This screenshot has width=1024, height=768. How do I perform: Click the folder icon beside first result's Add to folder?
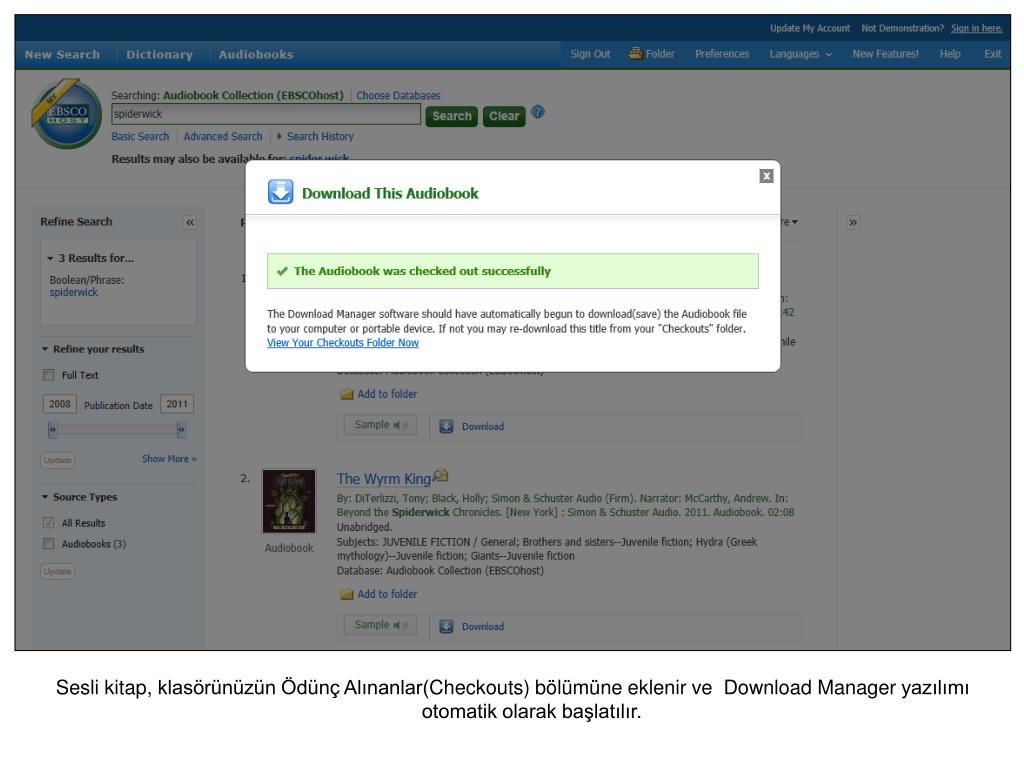pos(346,394)
